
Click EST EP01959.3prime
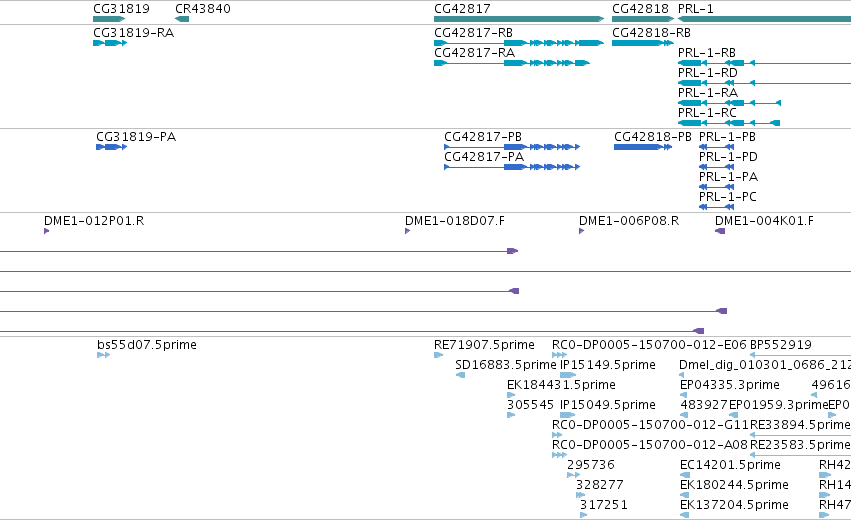[733, 415]
